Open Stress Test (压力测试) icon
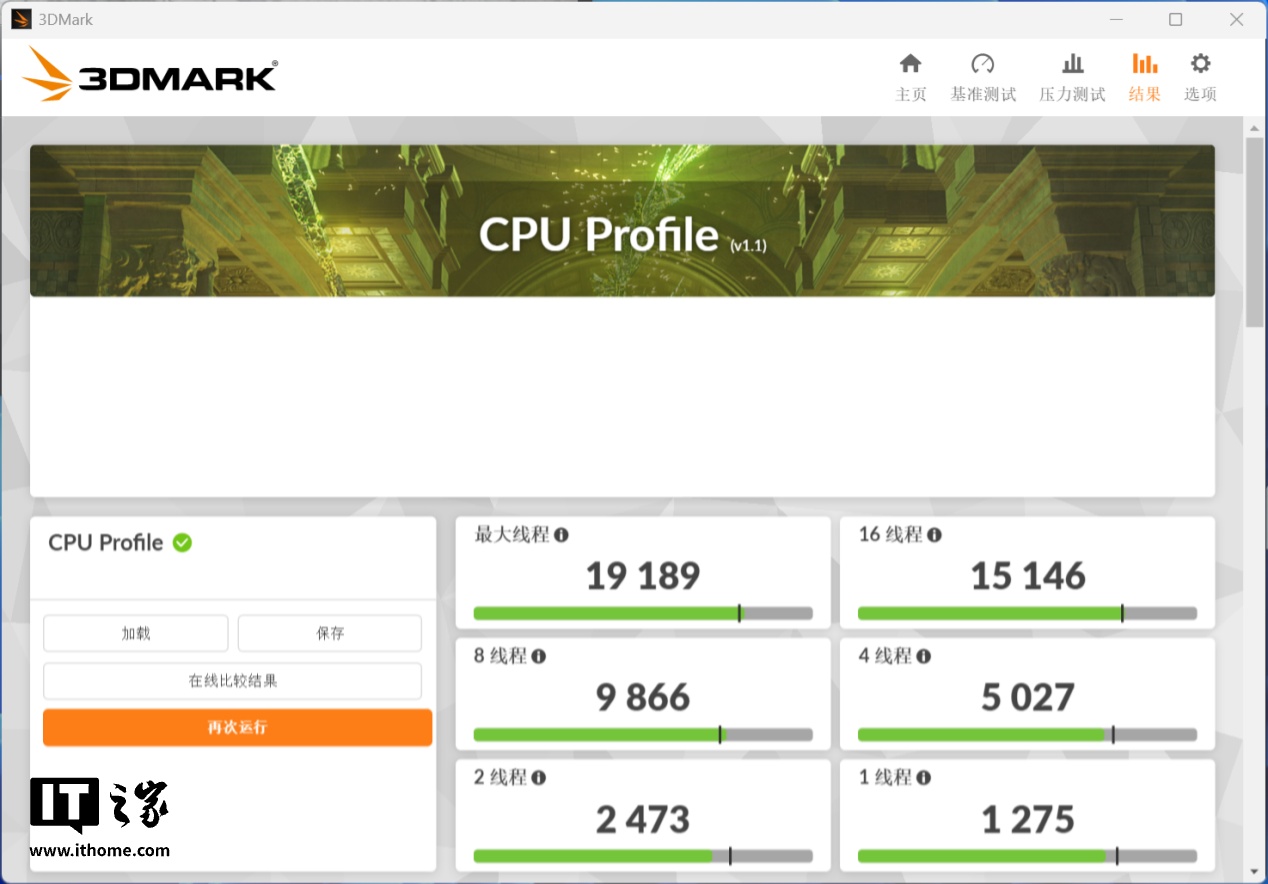1268x884 pixels. 1072,65
